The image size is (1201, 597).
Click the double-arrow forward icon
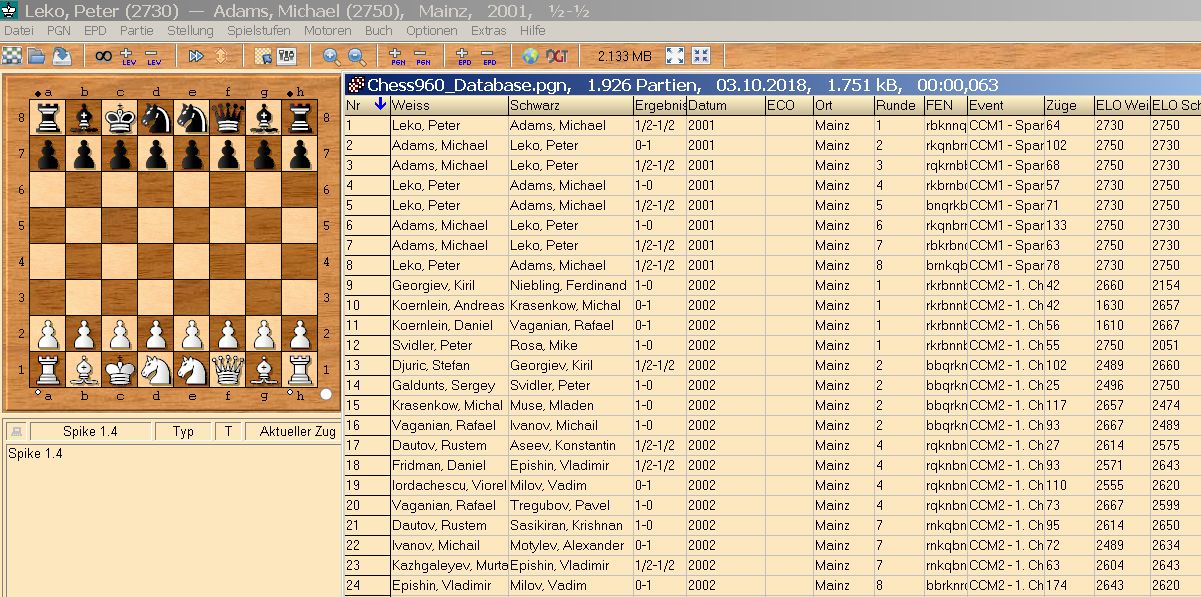196,56
